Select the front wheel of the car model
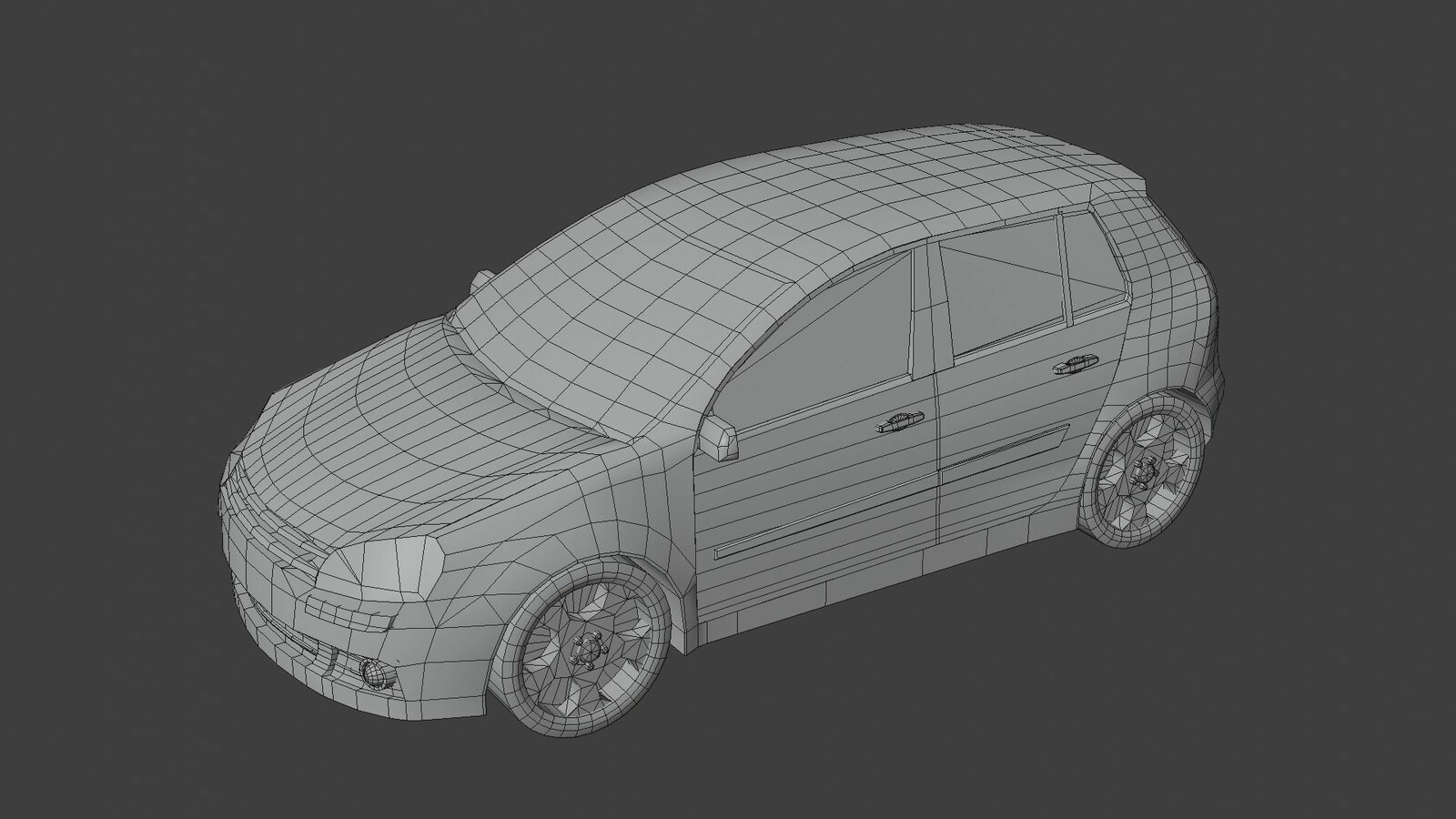This screenshot has width=1456, height=819. coord(581,650)
